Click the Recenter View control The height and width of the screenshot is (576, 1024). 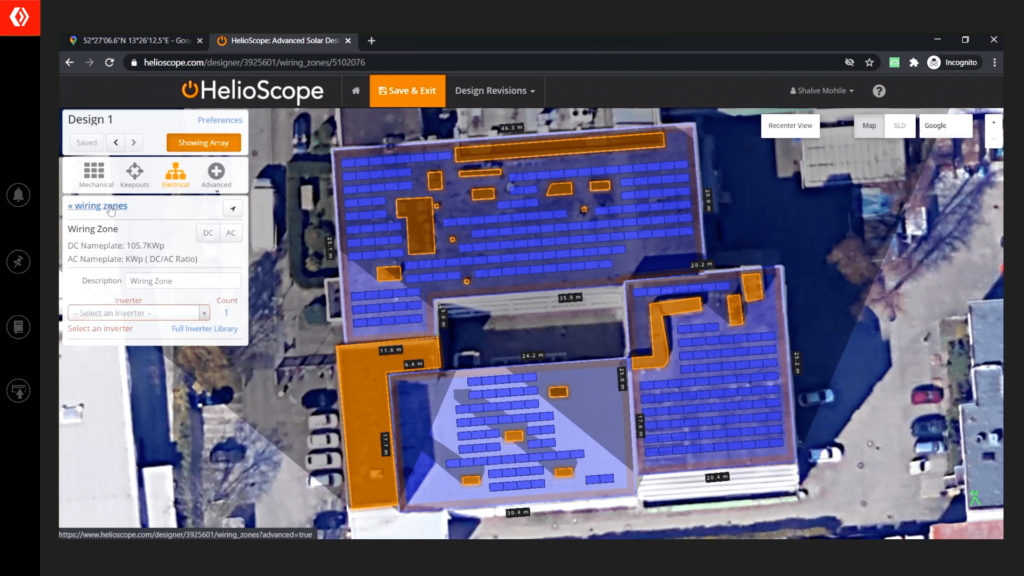793,125
